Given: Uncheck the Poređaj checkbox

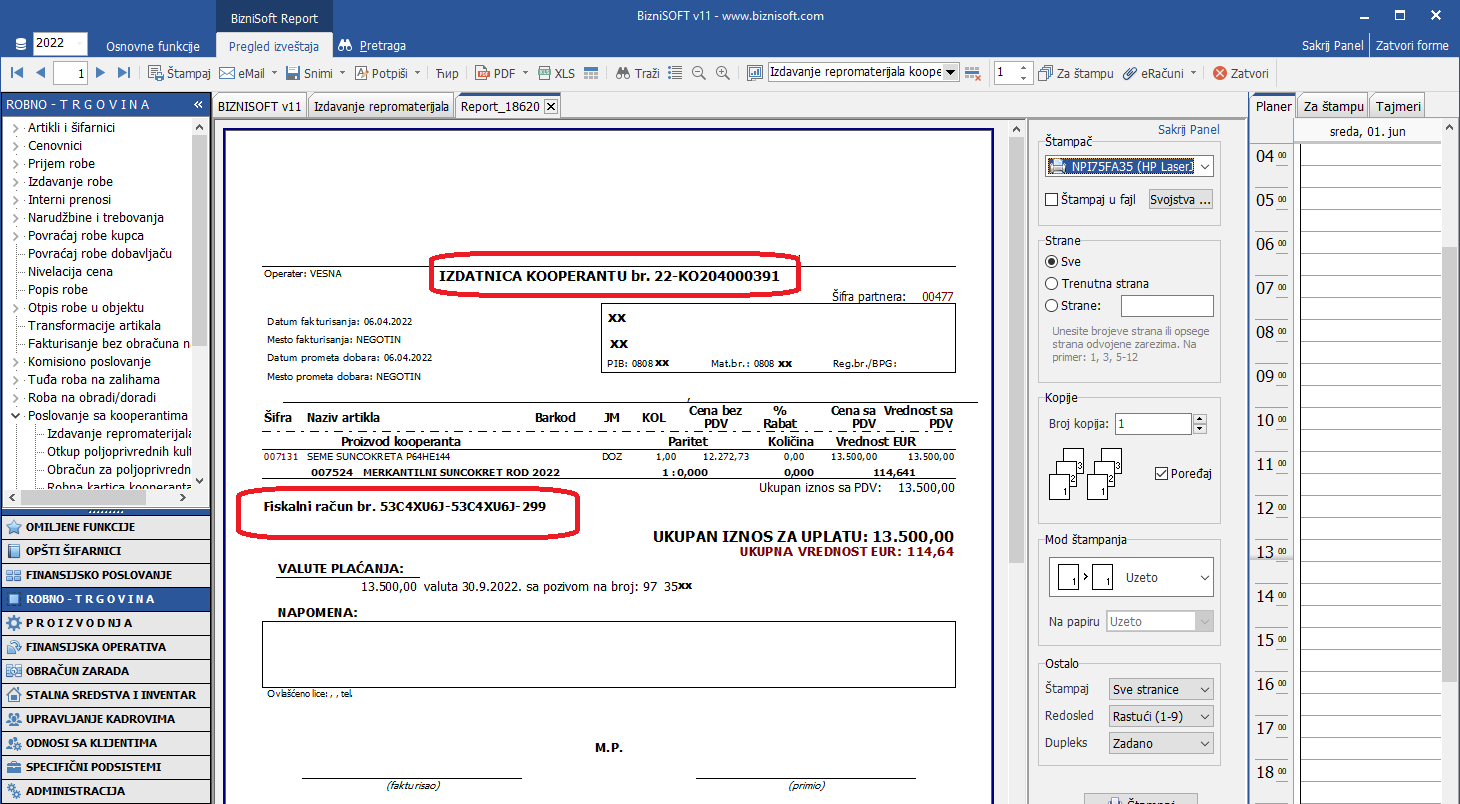Looking at the screenshot, I should pyautogui.click(x=1161, y=473).
